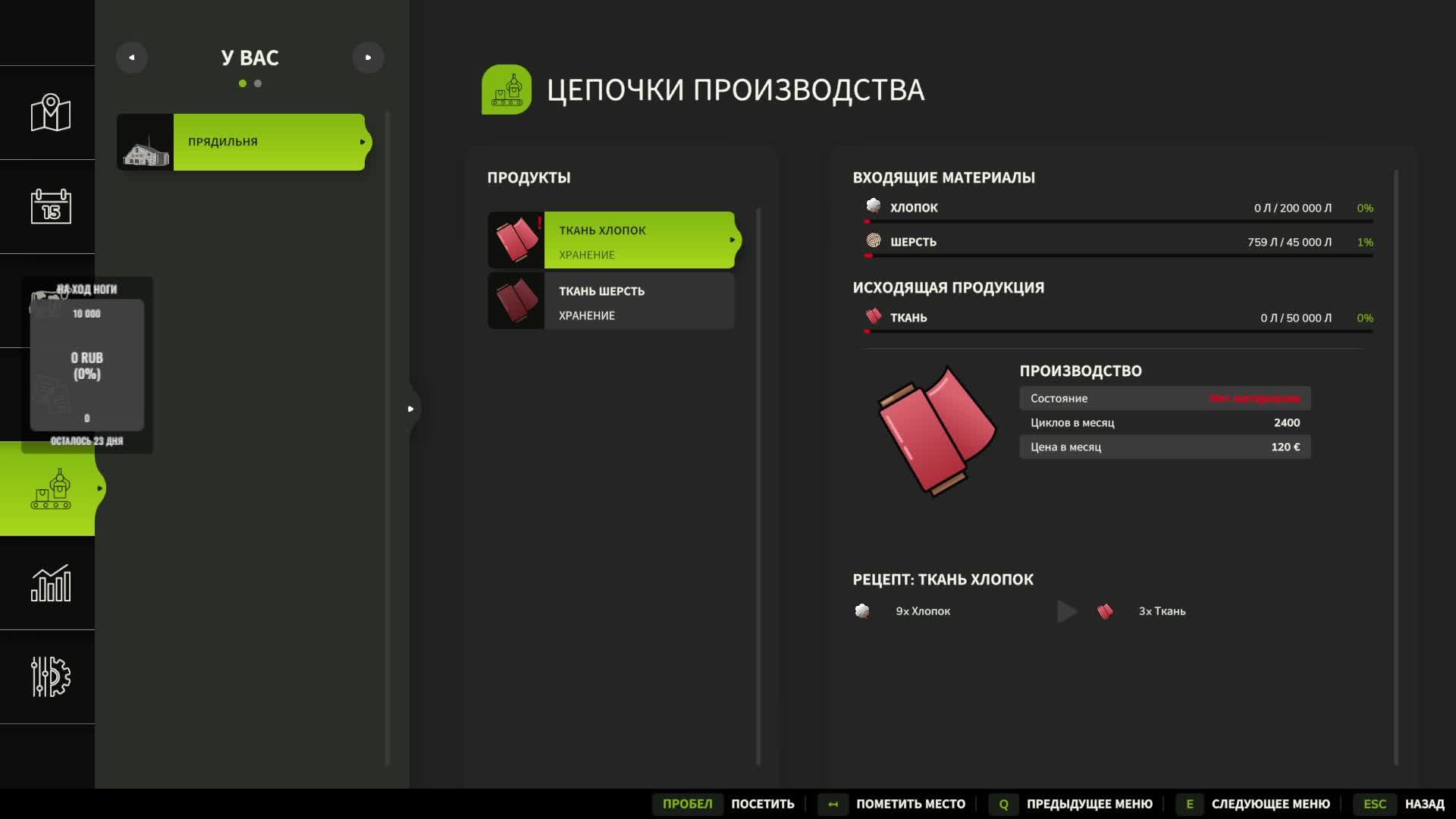Click the production chains header icon

tap(506, 89)
